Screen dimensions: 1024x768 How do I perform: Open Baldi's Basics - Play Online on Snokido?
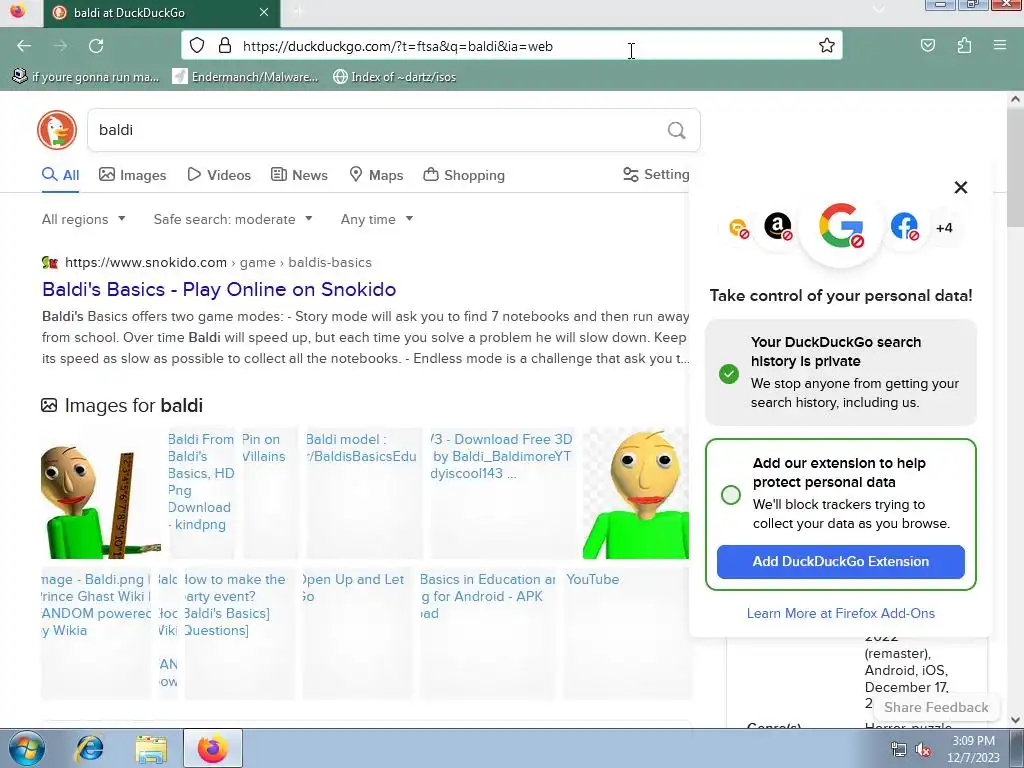click(x=219, y=289)
